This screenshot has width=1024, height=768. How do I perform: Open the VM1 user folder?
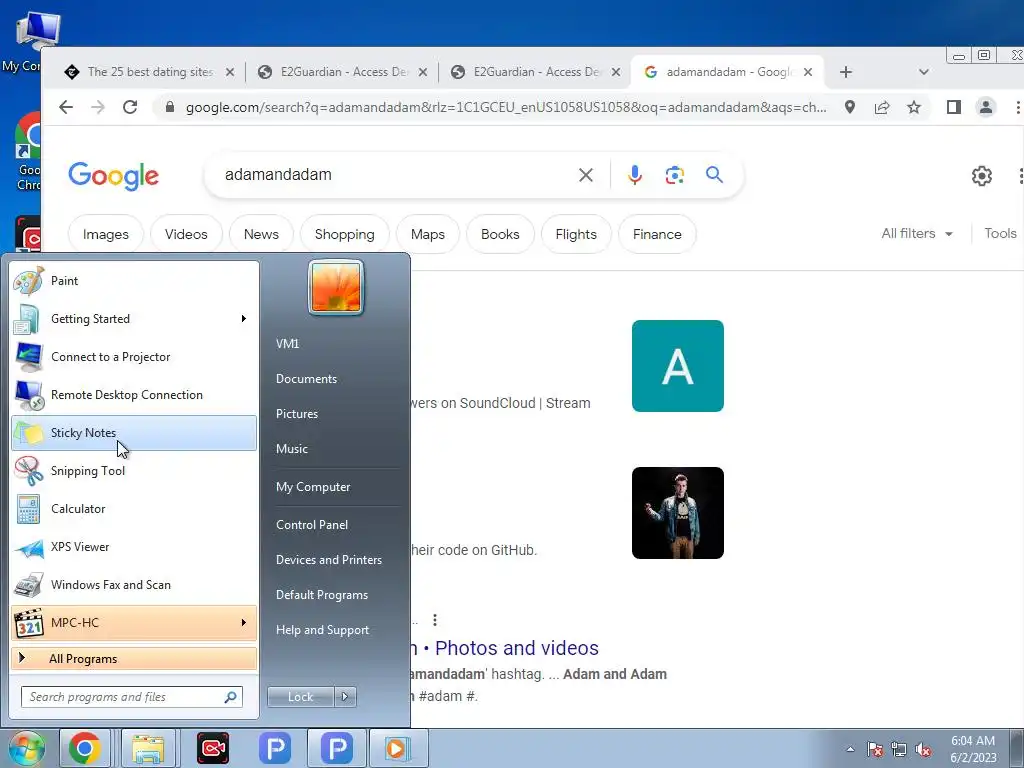pos(287,344)
